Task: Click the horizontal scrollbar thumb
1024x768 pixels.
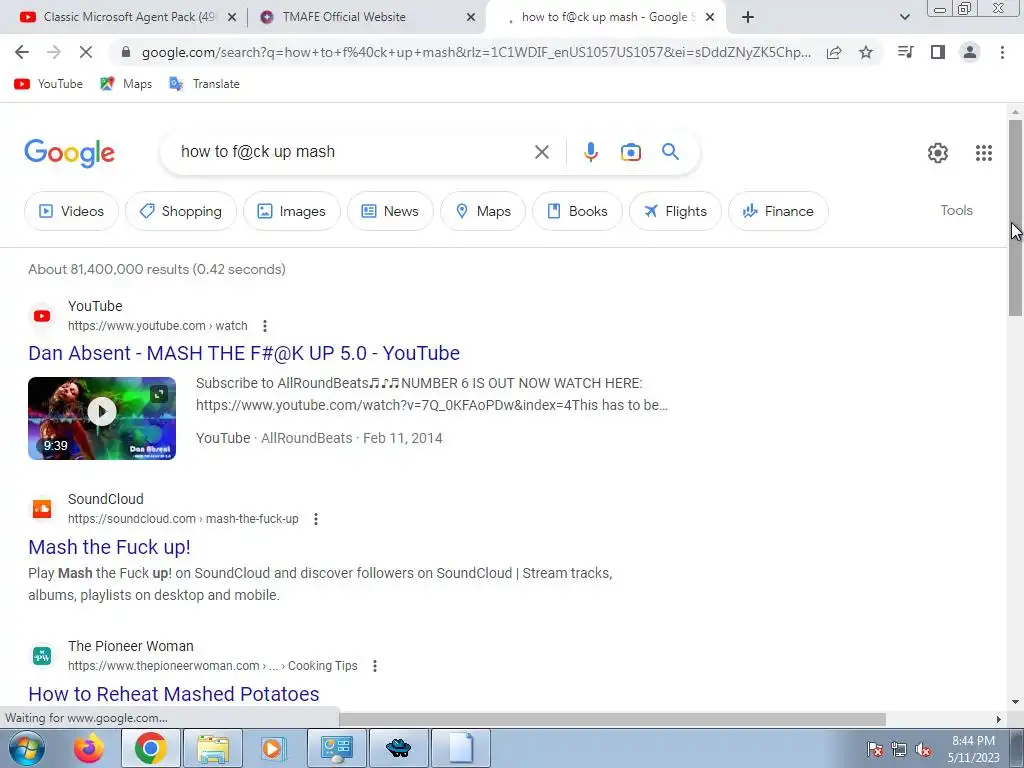Action: [611, 718]
